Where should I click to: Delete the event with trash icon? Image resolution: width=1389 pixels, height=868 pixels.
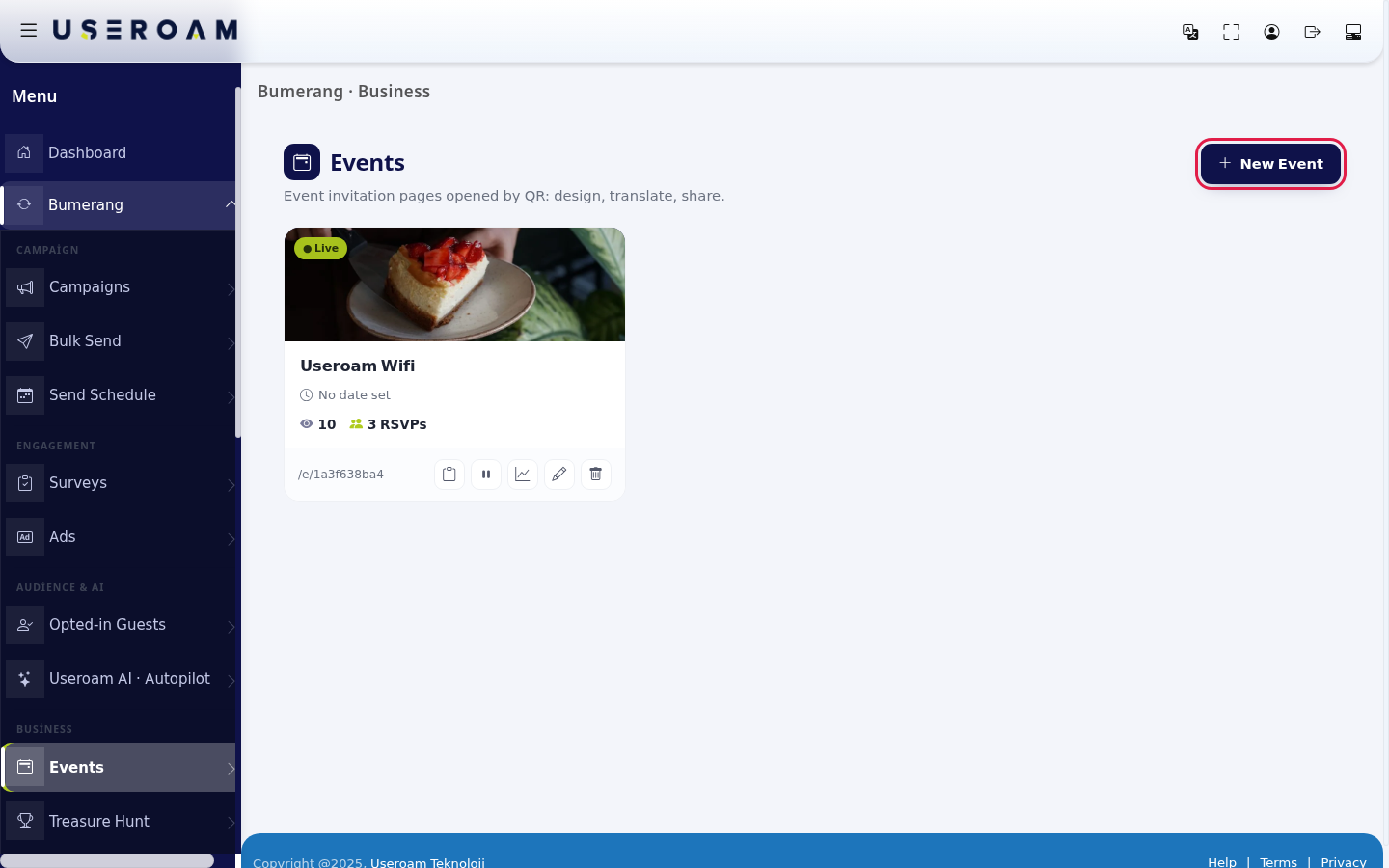[596, 475]
